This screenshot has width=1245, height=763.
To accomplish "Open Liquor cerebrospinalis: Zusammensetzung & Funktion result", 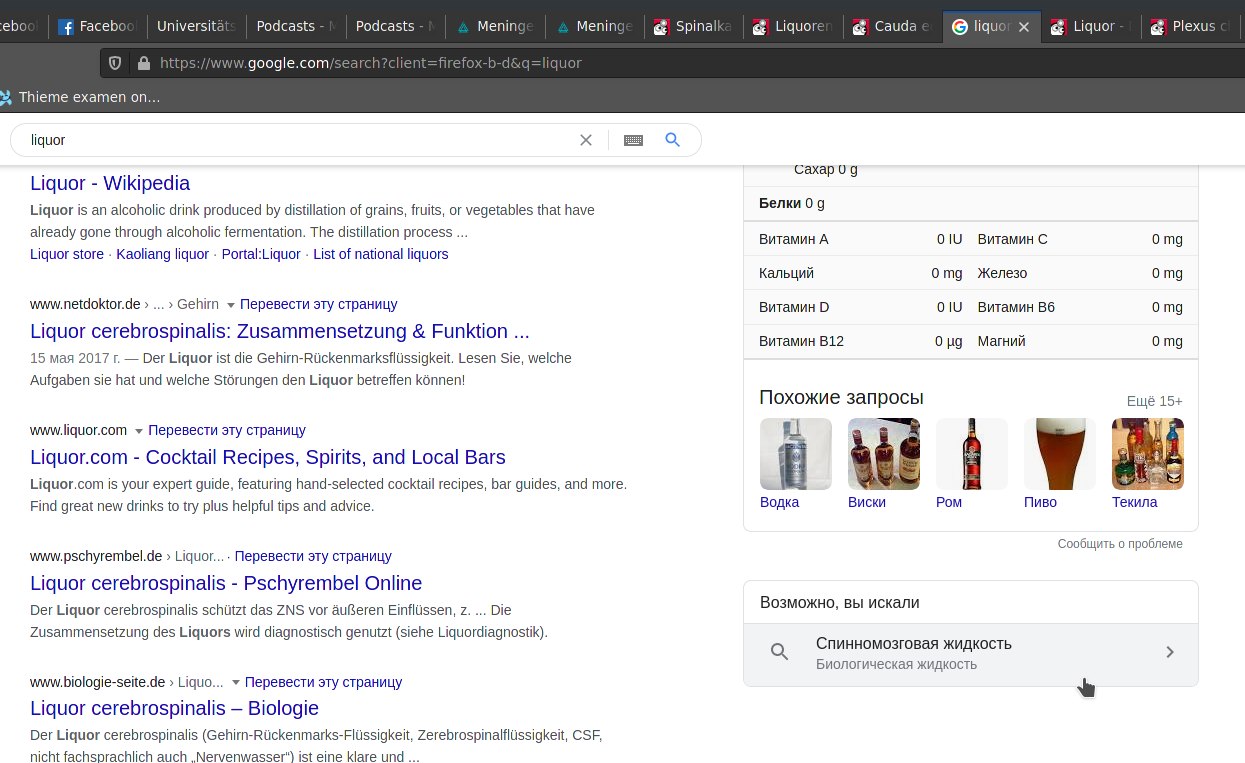I will click(x=280, y=331).
